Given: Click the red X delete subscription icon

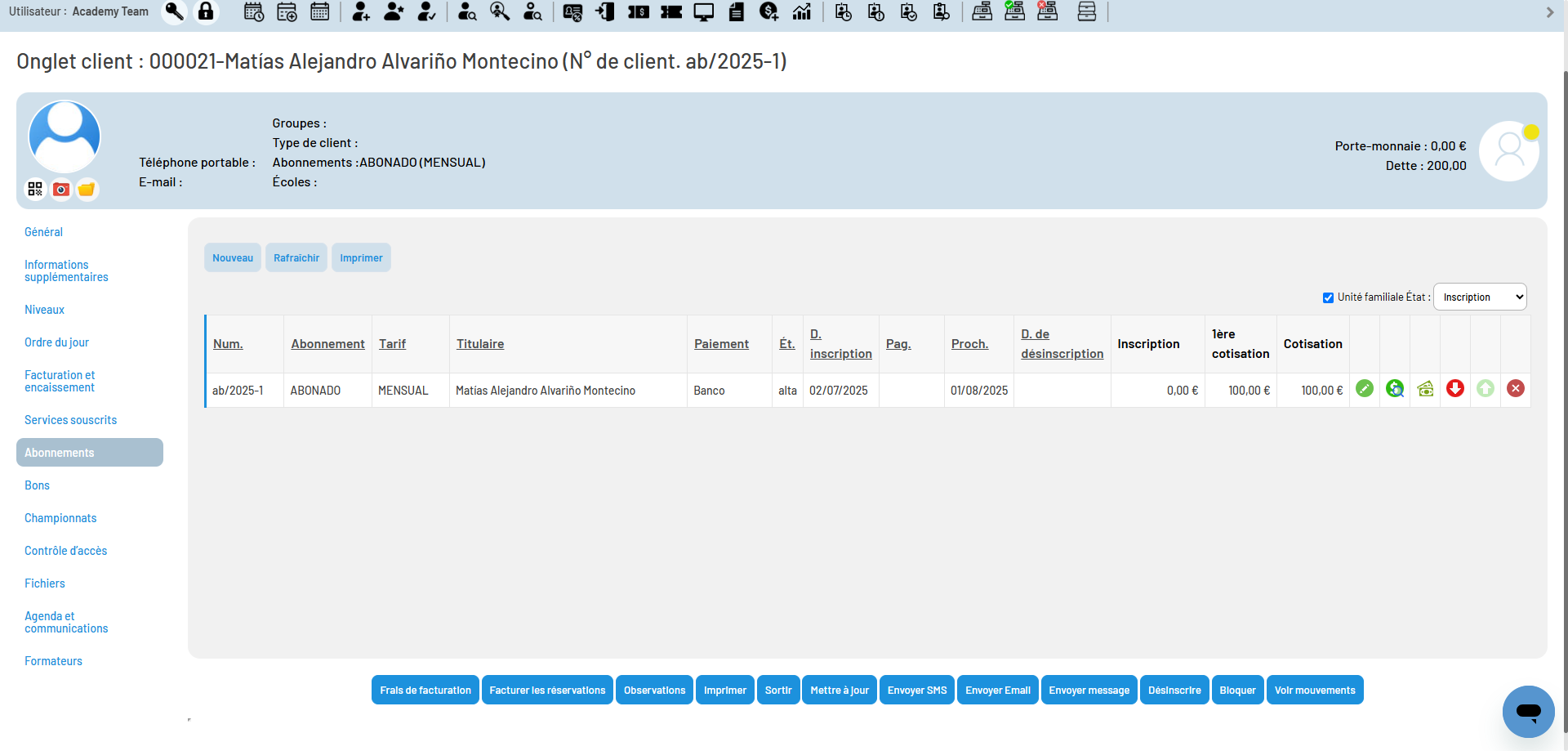Looking at the screenshot, I should 1516,389.
